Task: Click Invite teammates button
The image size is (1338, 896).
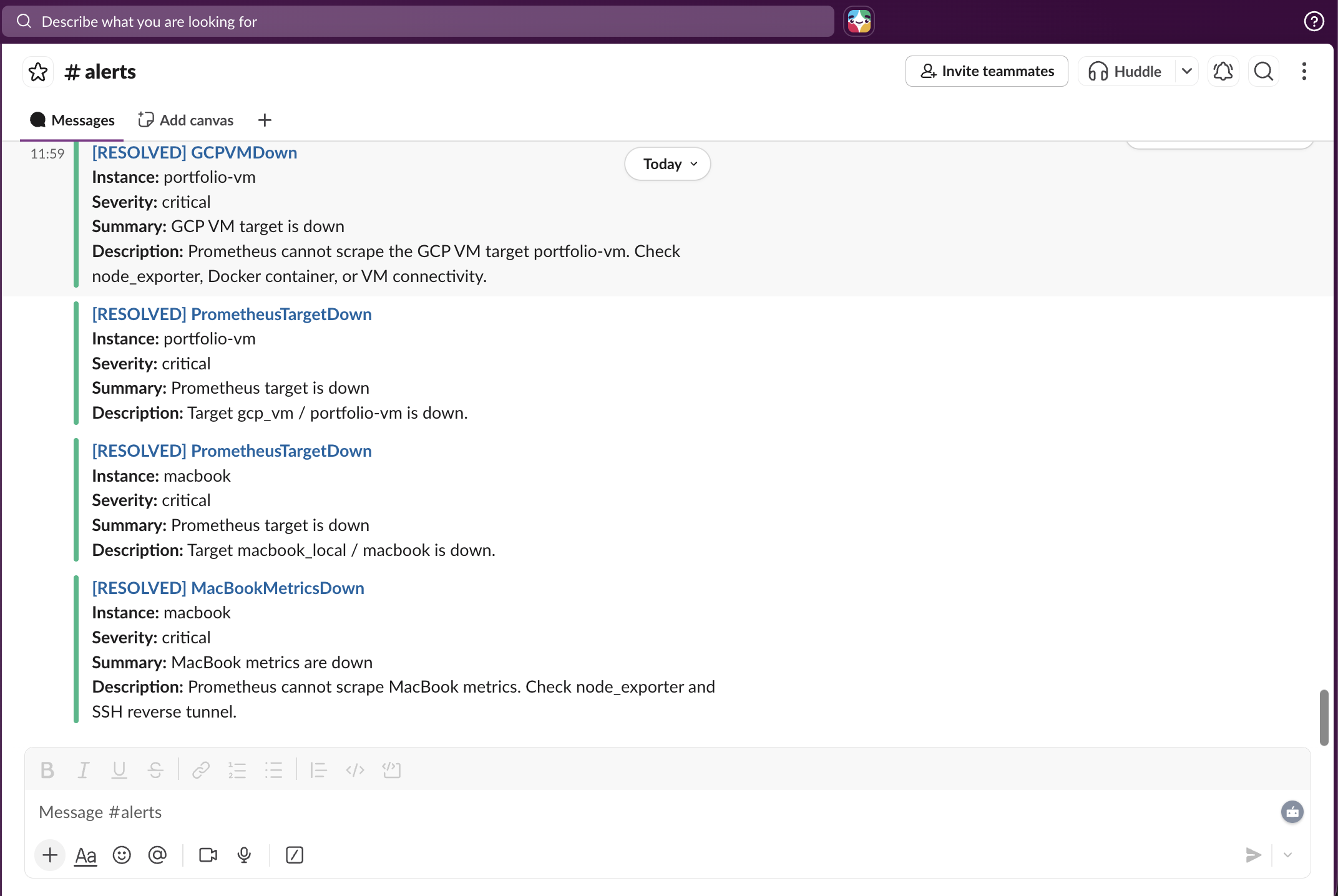Action: [x=987, y=71]
